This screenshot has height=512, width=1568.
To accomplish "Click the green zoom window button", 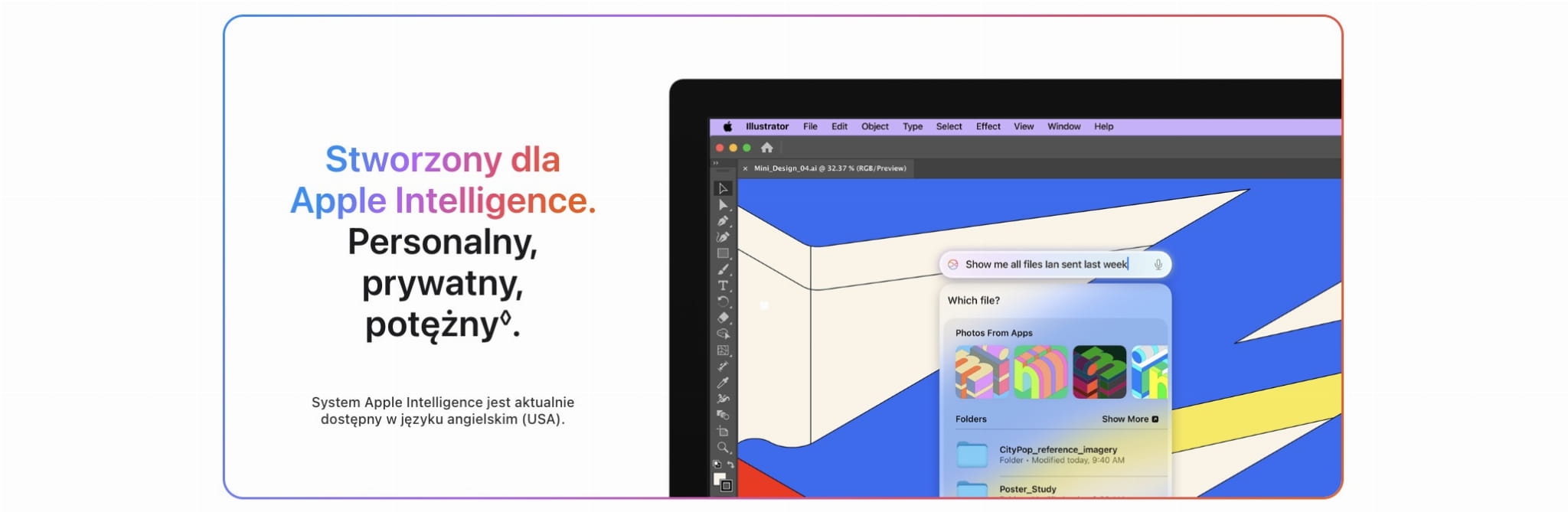I will point(747,148).
